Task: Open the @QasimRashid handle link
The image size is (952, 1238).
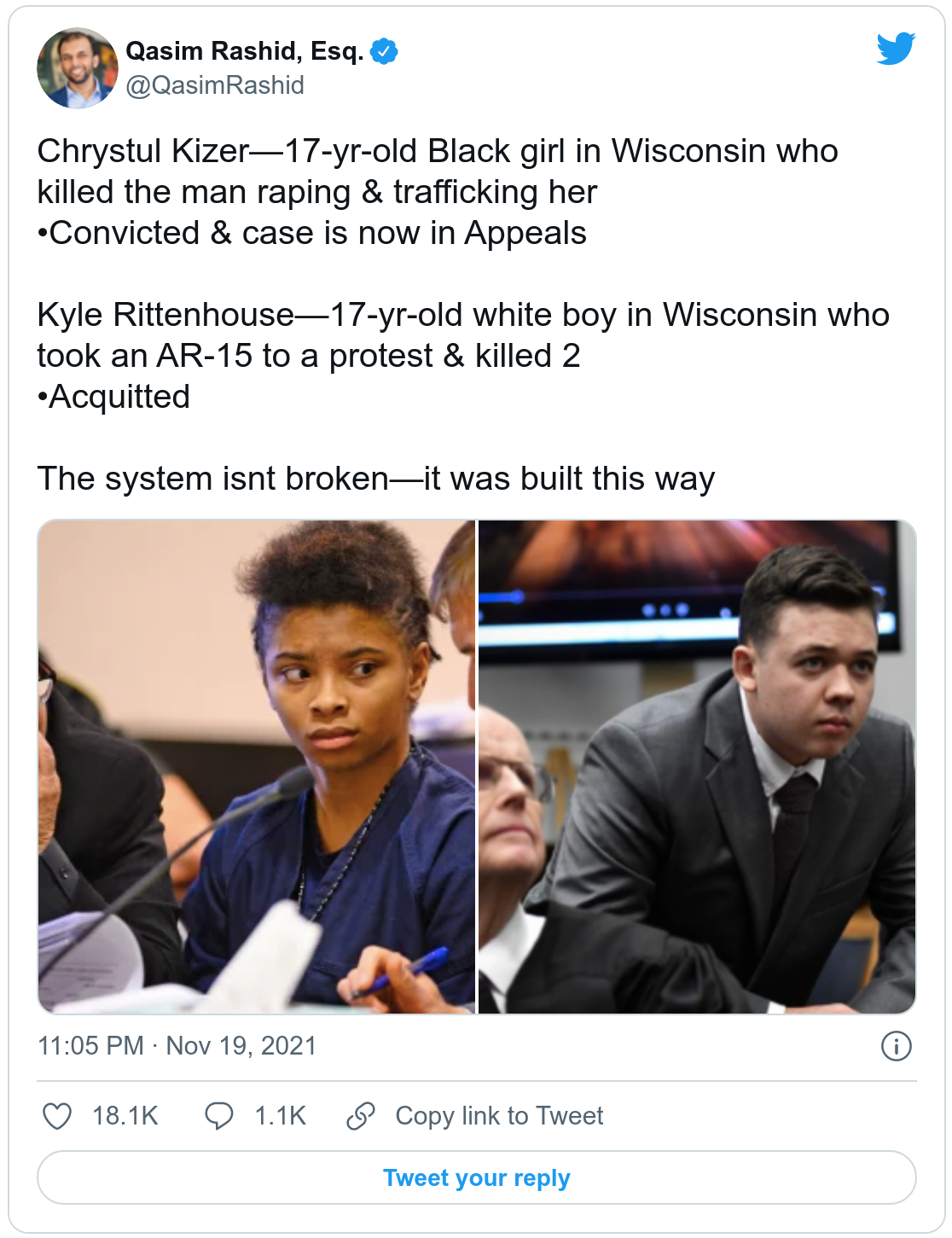Action: pyautogui.click(x=215, y=85)
